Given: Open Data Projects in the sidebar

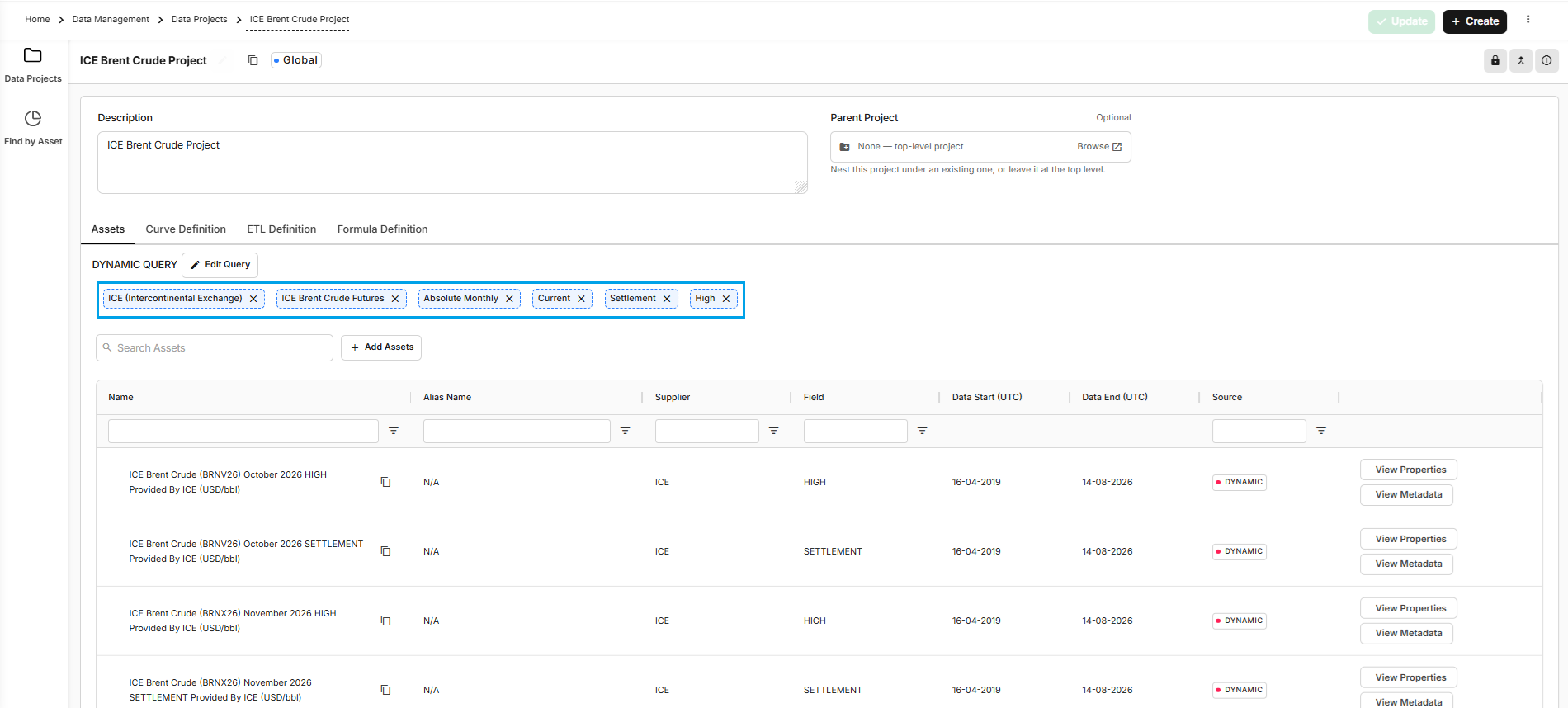Looking at the screenshot, I should coord(33,65).
